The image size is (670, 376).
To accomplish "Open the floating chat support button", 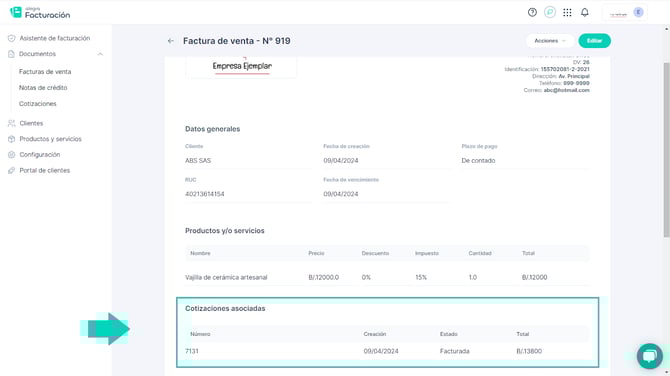I will pos(649,356).
